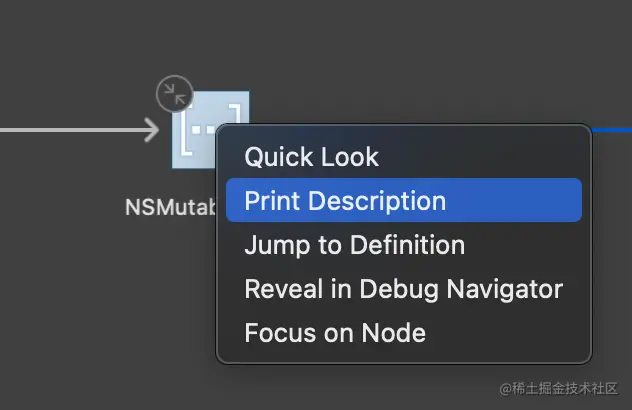The width and height of the screenshot is (632, 410).
Task: Select Focus on Node option
Action: [335, 333]
